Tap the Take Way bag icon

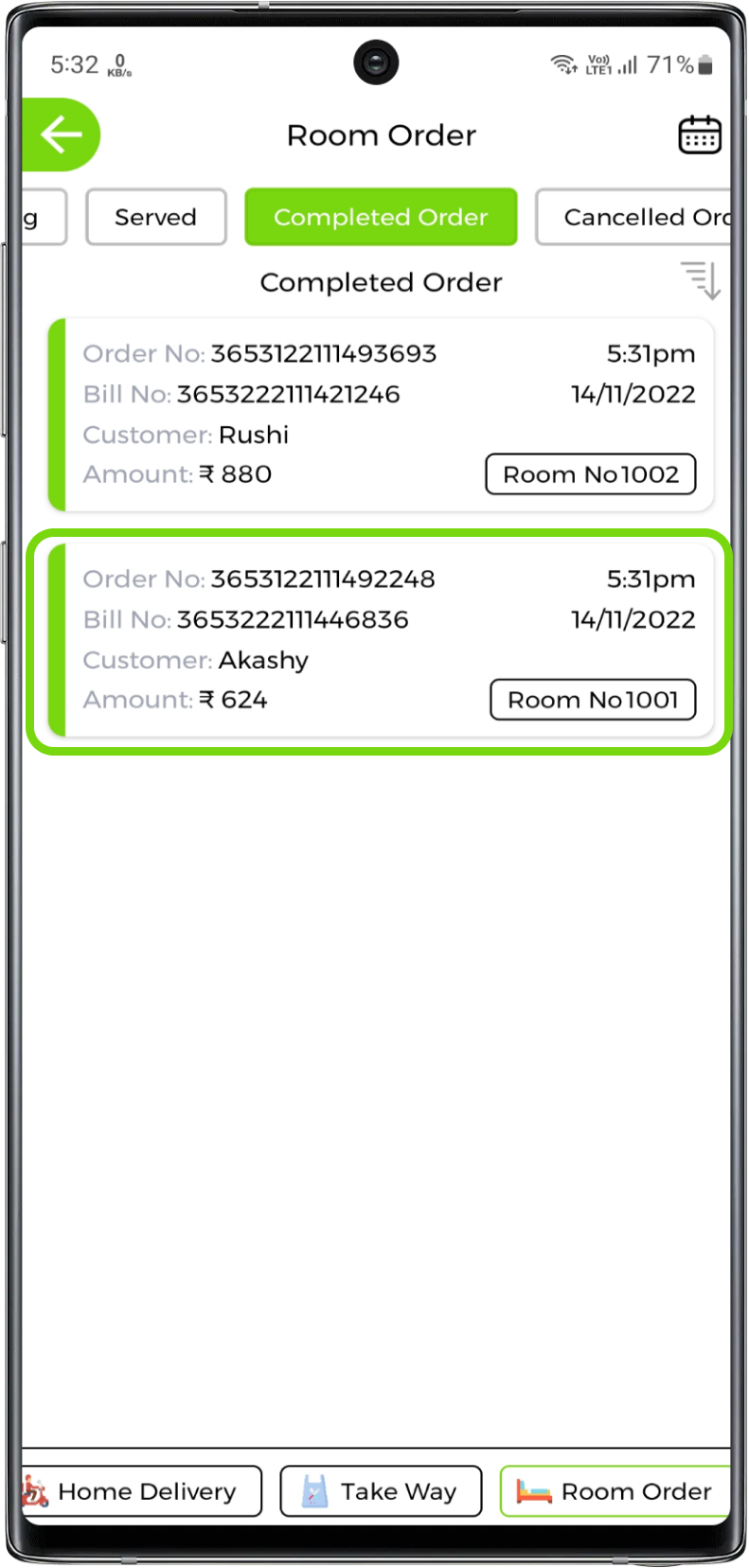tap(314, 1491)
